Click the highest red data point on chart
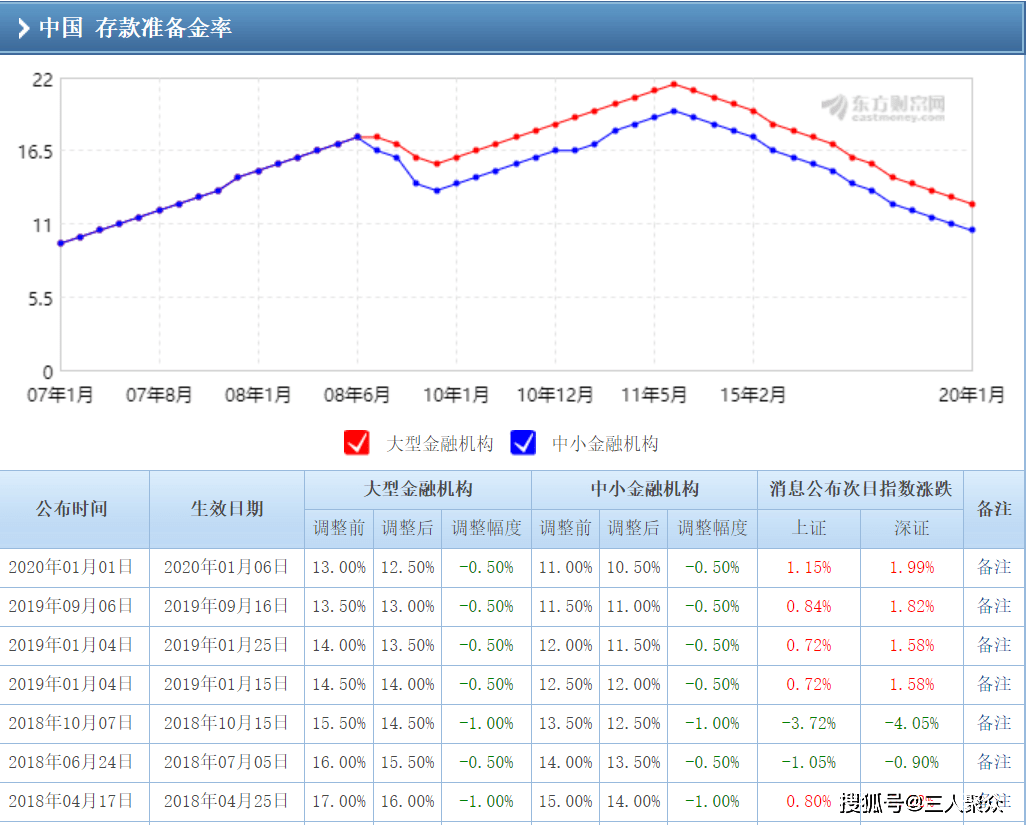 click(x=674, y=84)
